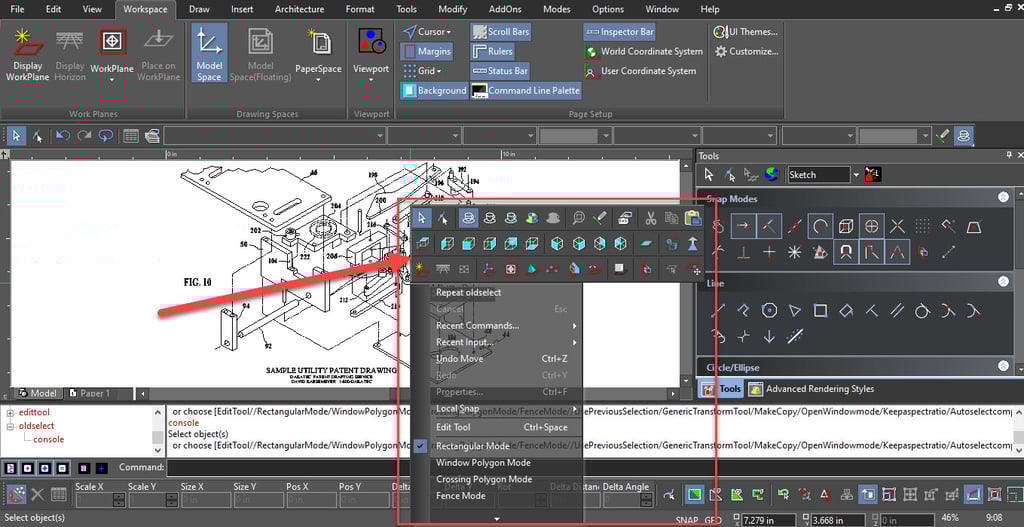
Task: Select the Rectangle tool in Line panel
Action: pos(820,311)
